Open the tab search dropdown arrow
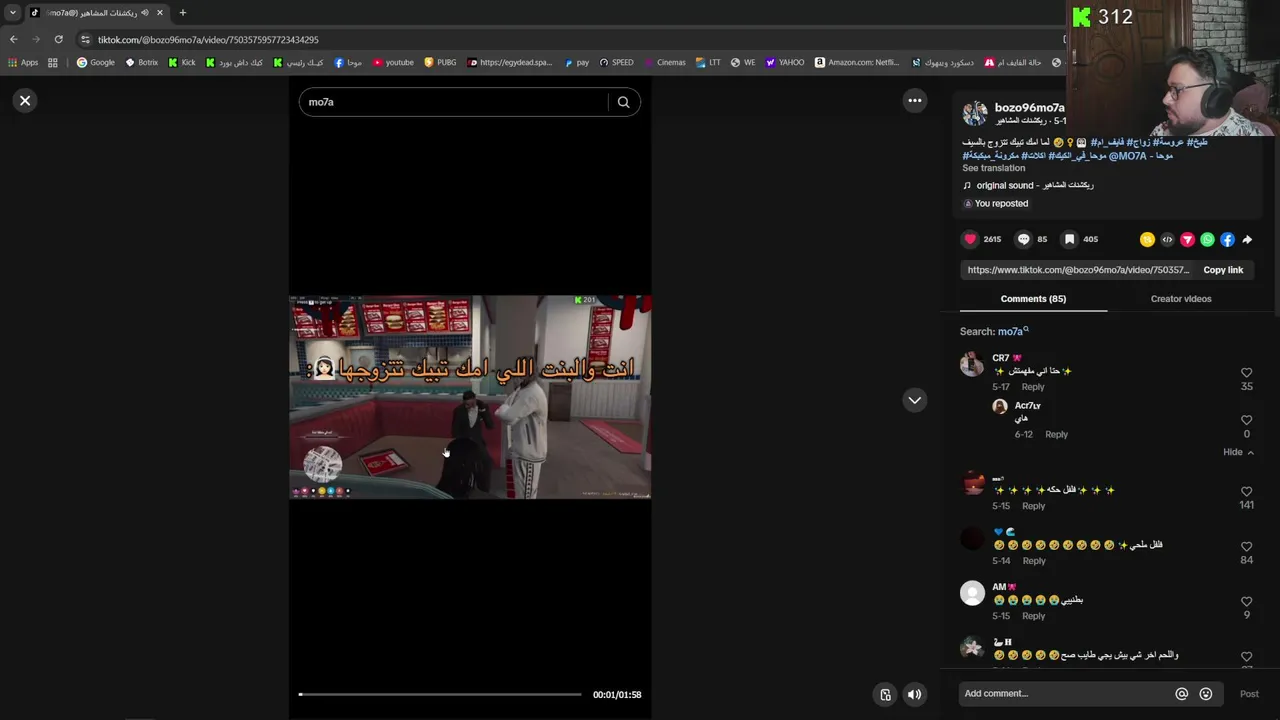 tap(13, 13)
